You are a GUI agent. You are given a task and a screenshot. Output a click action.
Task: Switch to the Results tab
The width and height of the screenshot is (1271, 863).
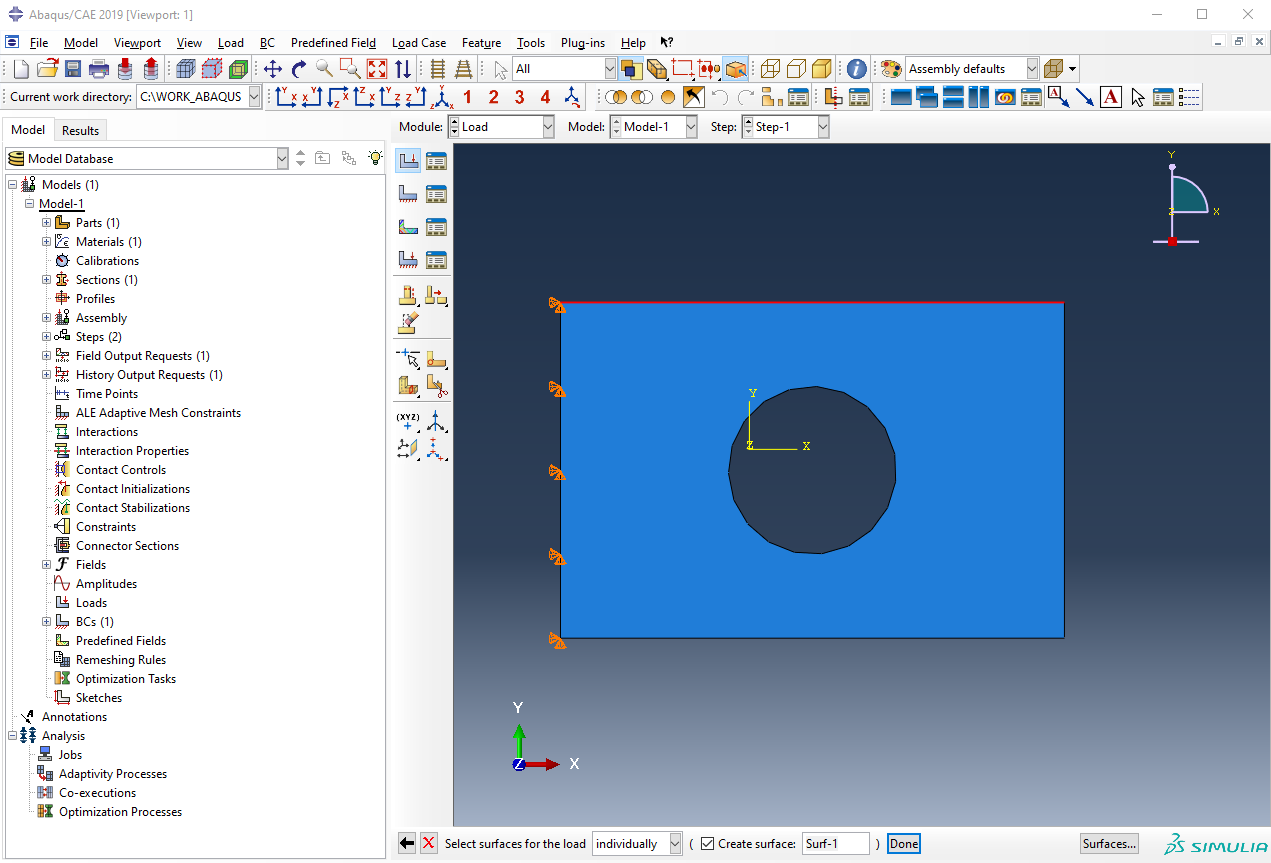[x=80, y=130]
